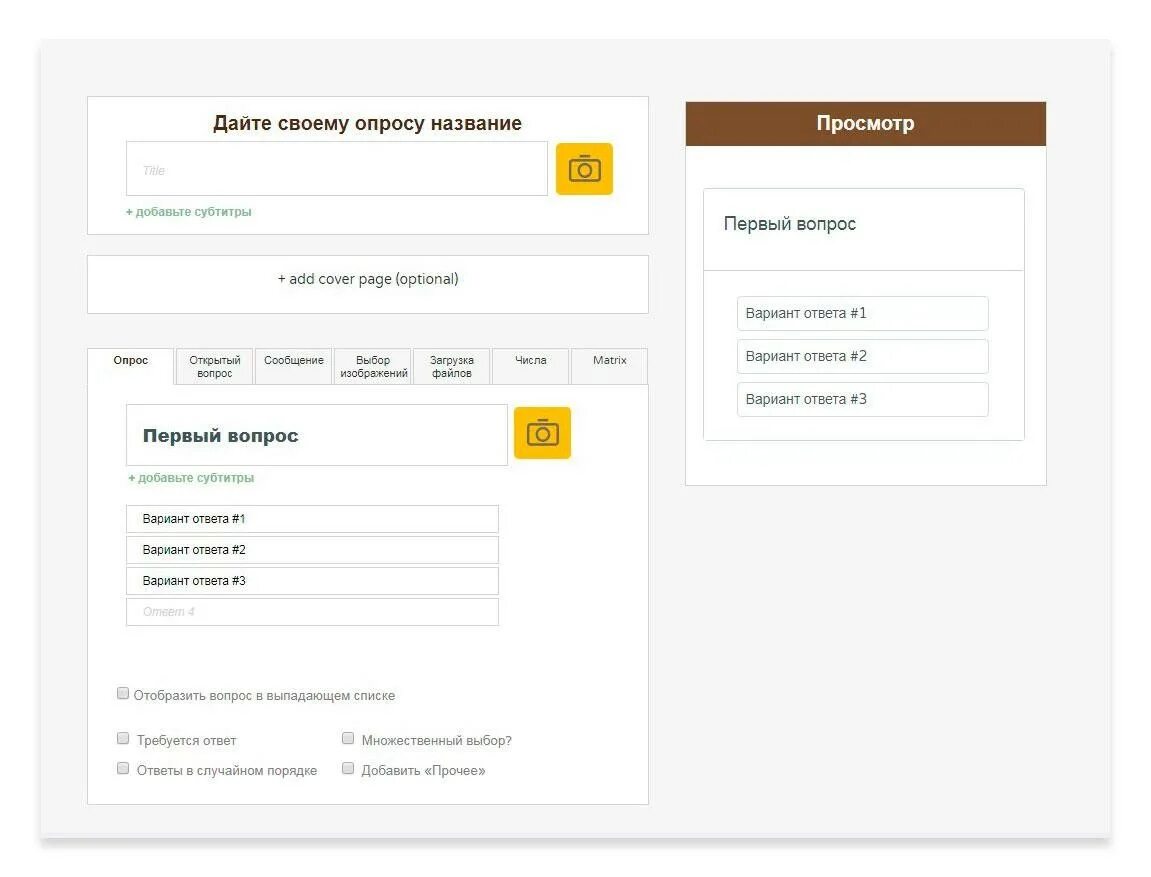Click the "Просмотр" preview header
This screenshot has height=877, width=1151.
click(x=865, y=123)
